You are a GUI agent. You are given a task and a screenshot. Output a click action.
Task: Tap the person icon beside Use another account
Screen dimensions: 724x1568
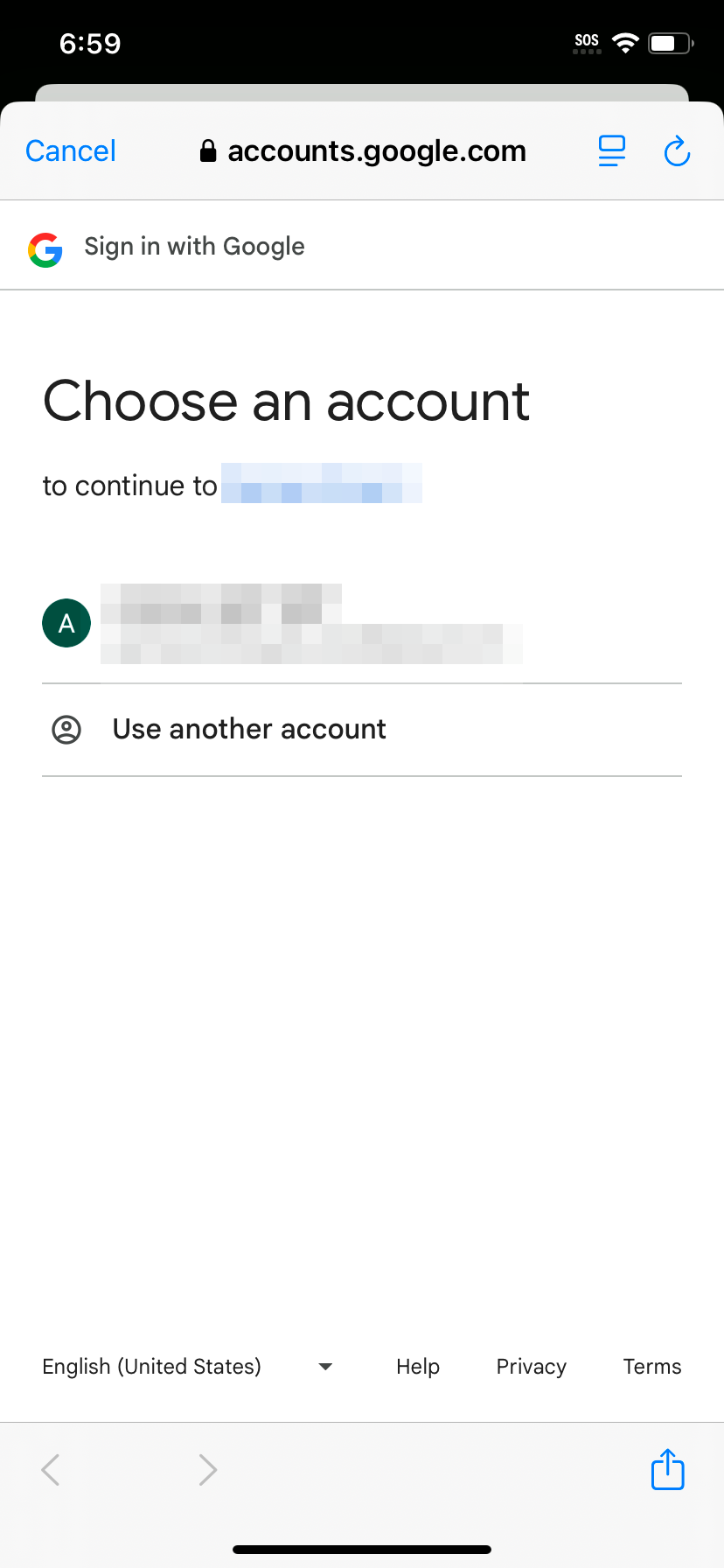[x=66, y=730]
